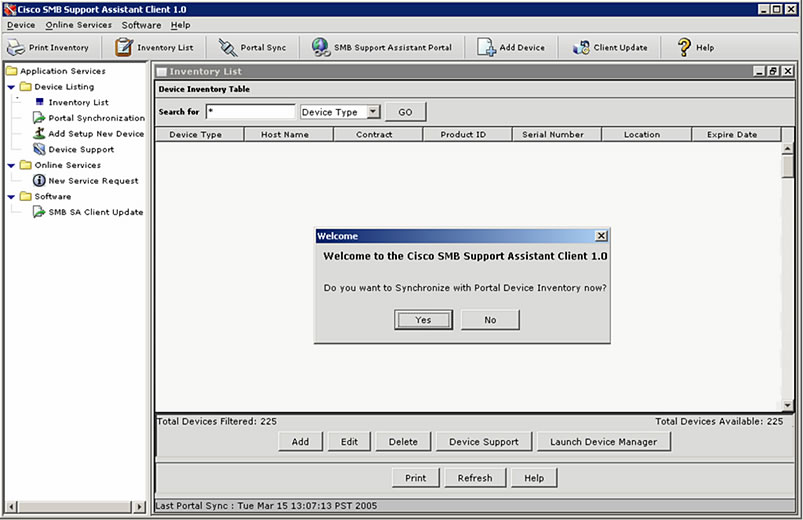Click in the Search for input field
The image size is (803, 520).
pyautogui.click(x=250, y=111)
